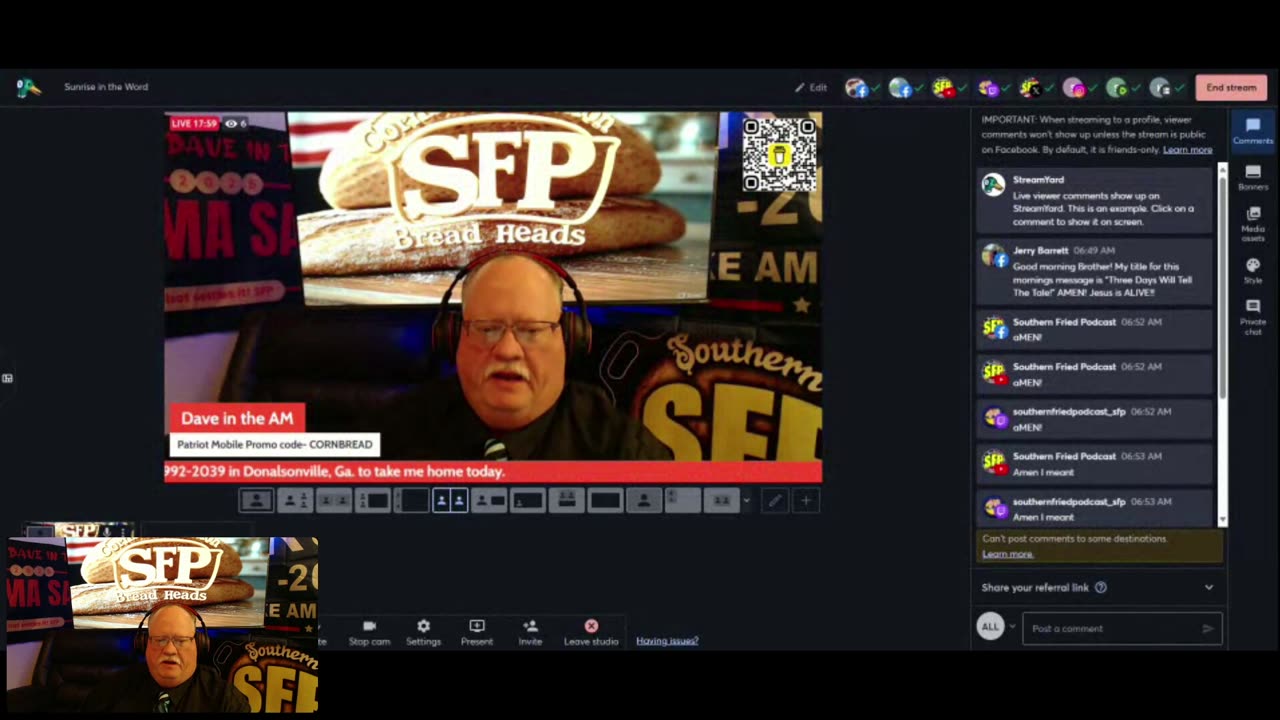Image resolution: width=1280 pixels, height=720 pixels.
Task: Click the YouTube destination avatar
Action: click(943, 88)
